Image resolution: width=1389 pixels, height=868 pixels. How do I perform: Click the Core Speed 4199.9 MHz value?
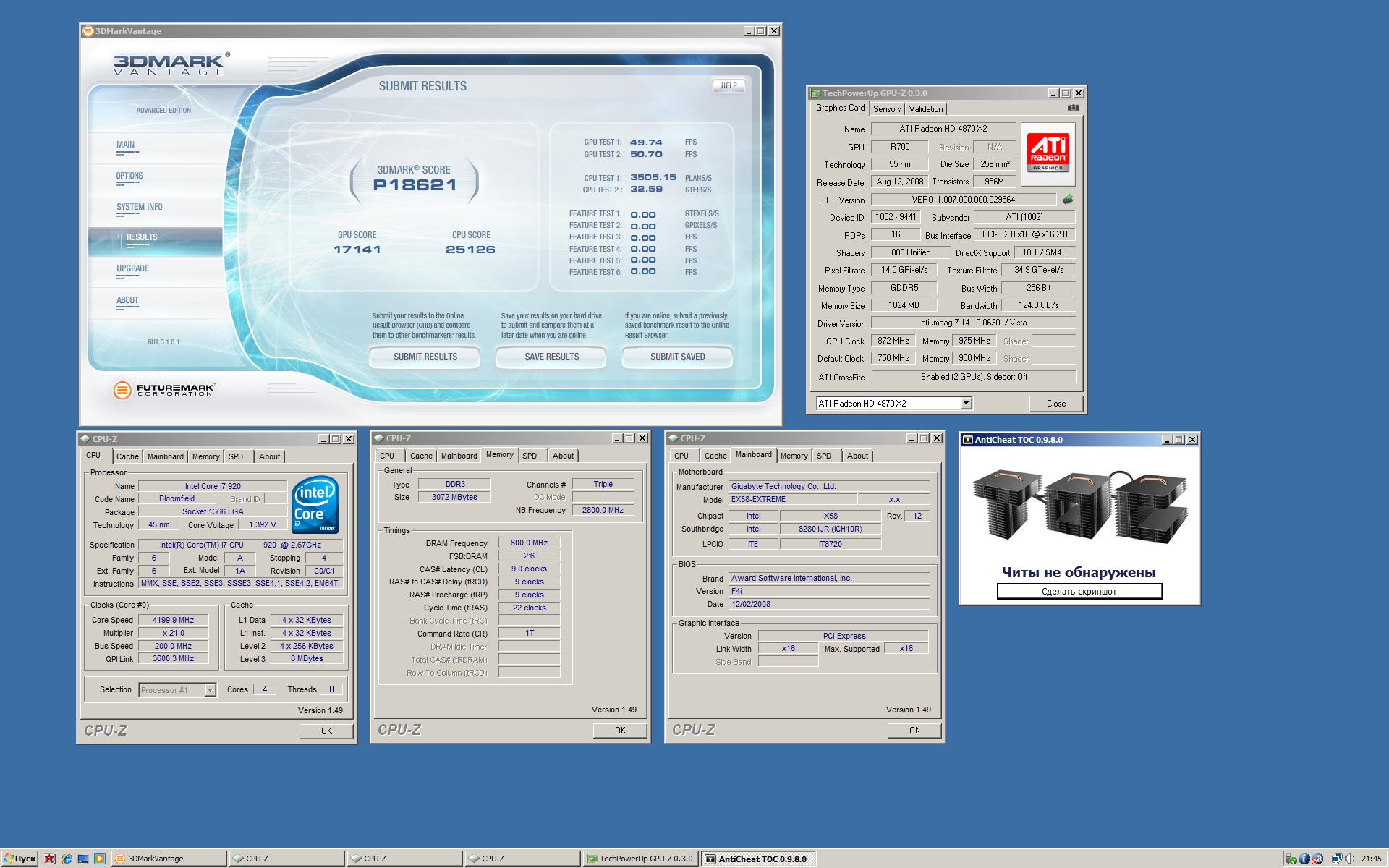point(173,620)
